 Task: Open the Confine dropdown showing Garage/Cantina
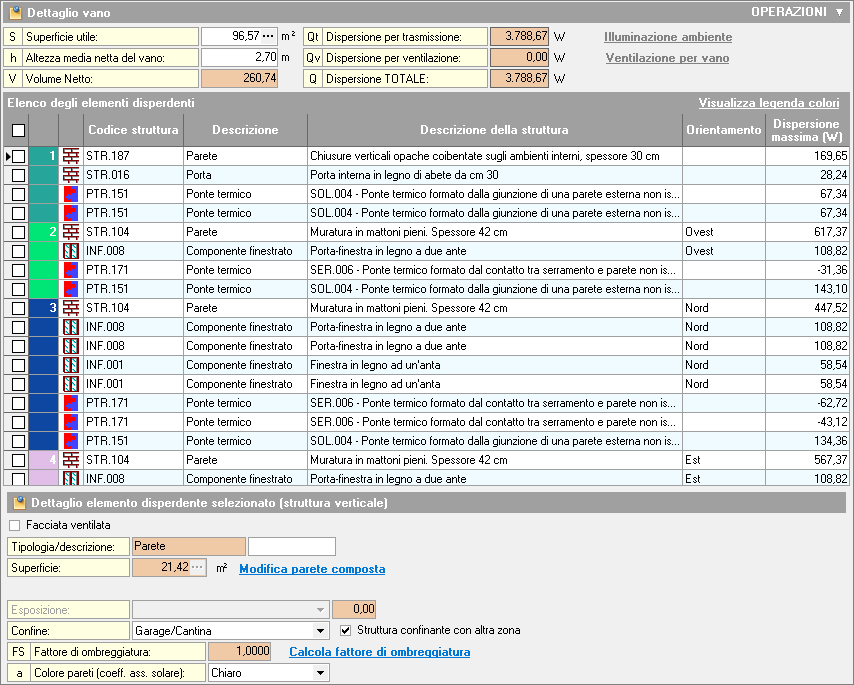tap(320, 631)
